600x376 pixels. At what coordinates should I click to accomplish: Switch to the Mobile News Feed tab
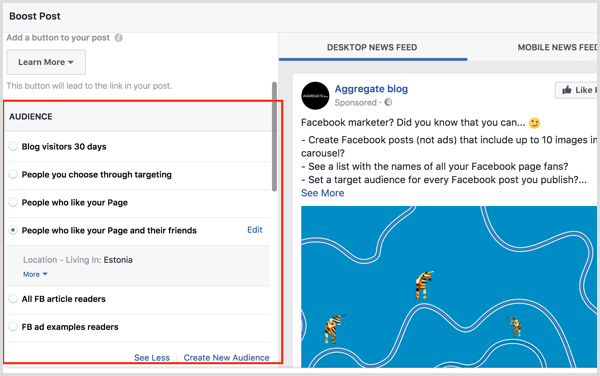point(557,47)
